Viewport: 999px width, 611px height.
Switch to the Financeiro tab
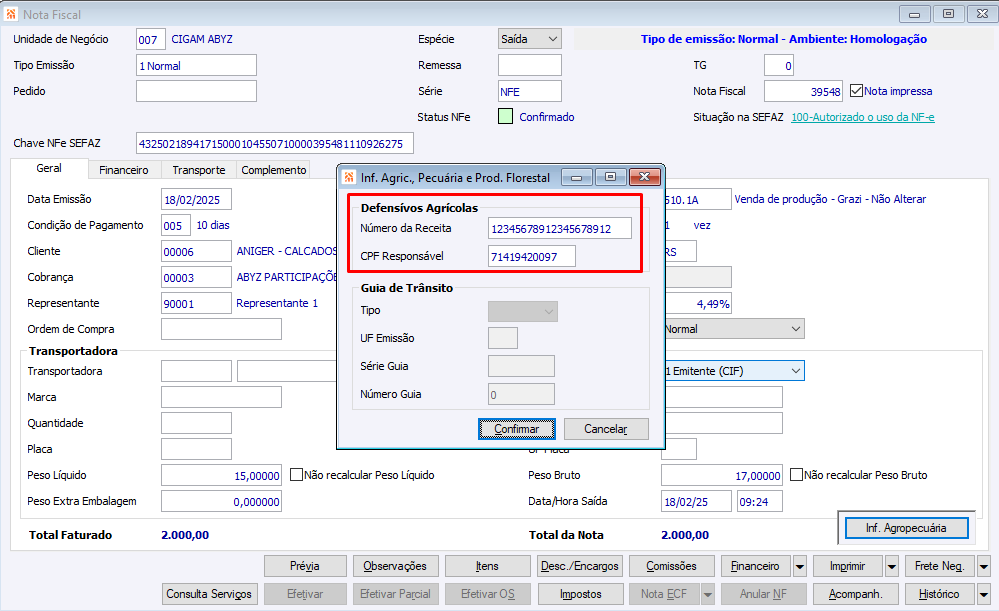click(x=124, y=170)
